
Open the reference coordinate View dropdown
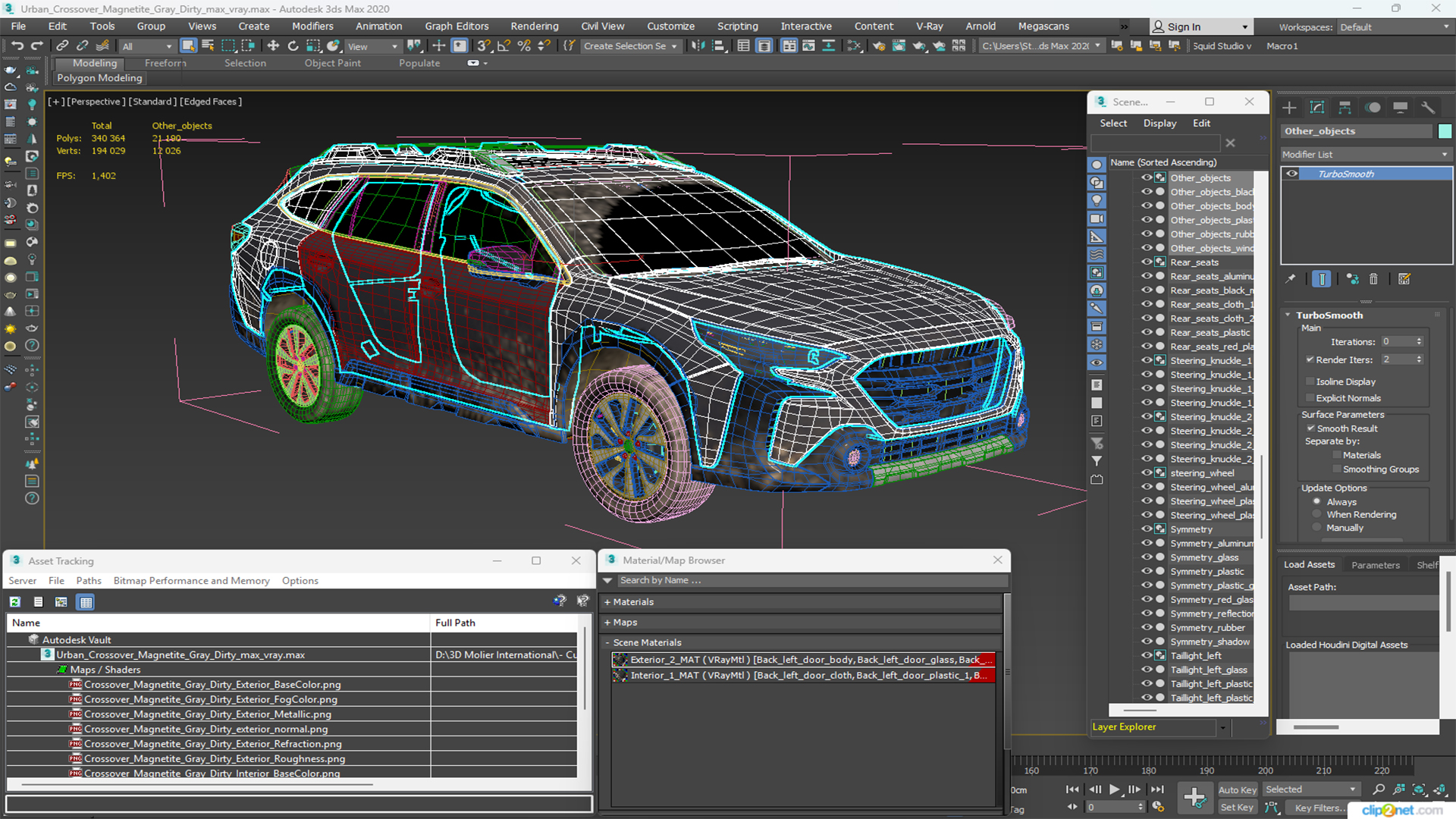pos(372,46)
